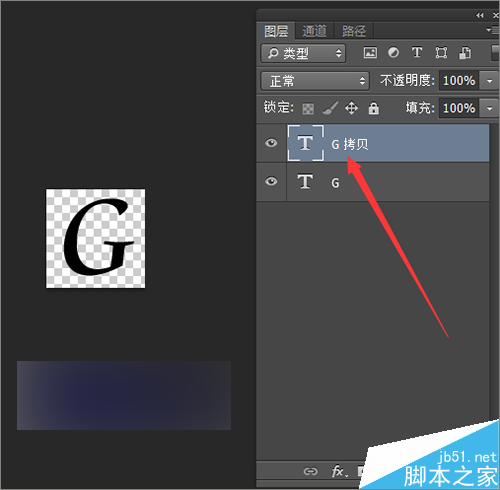
Task: Click the link layers chain icon
Action: (310, 471)
